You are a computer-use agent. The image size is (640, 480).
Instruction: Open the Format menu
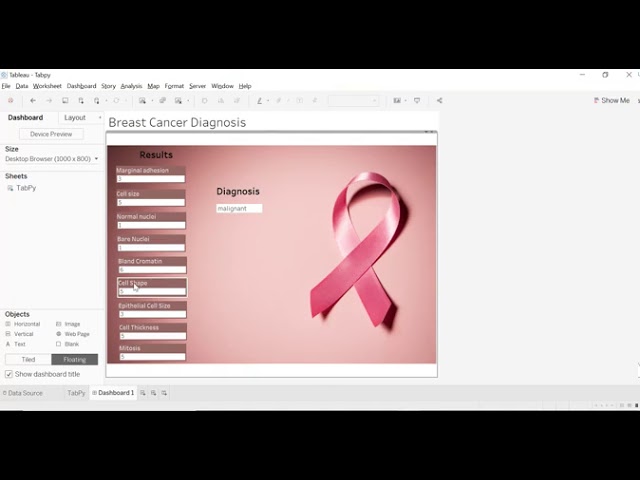[174, 86]
